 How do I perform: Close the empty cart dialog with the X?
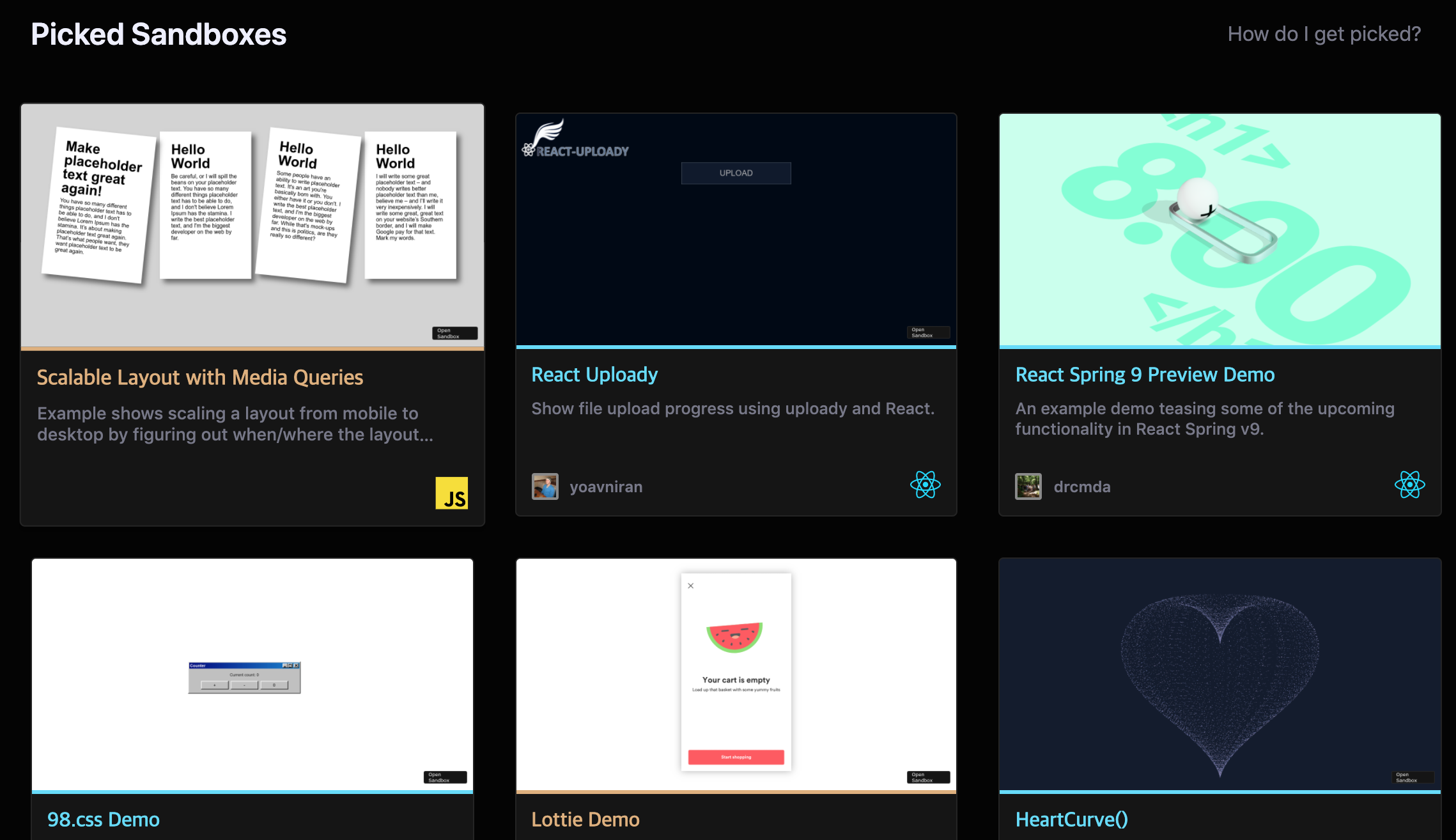690,586
